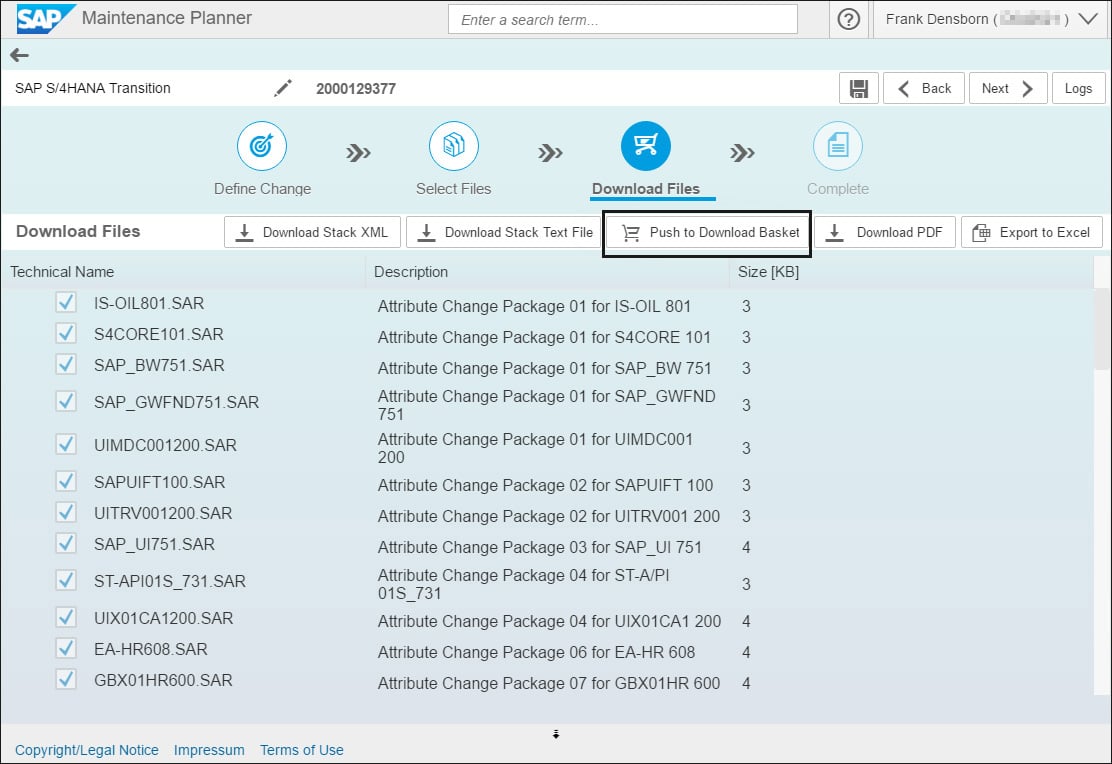
Task: Click the Define Change target step icon
Action: point(262,147)
